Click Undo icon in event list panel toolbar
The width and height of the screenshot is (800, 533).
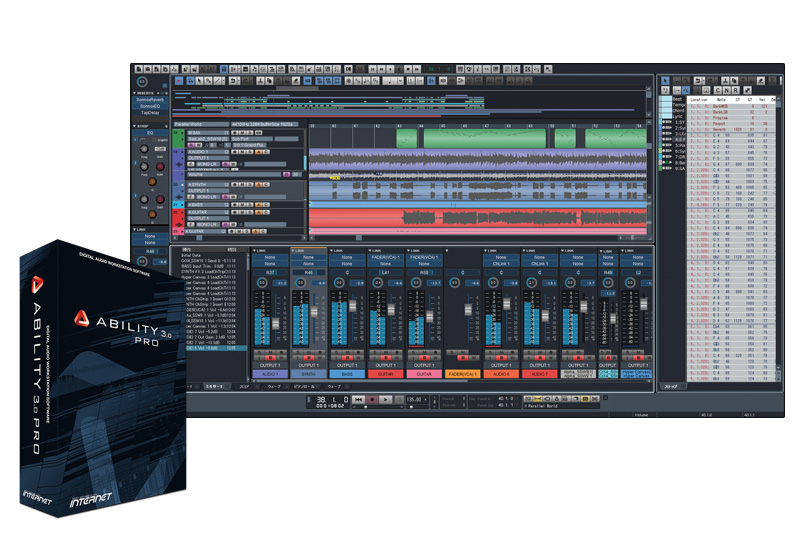[x=699, y=81]
